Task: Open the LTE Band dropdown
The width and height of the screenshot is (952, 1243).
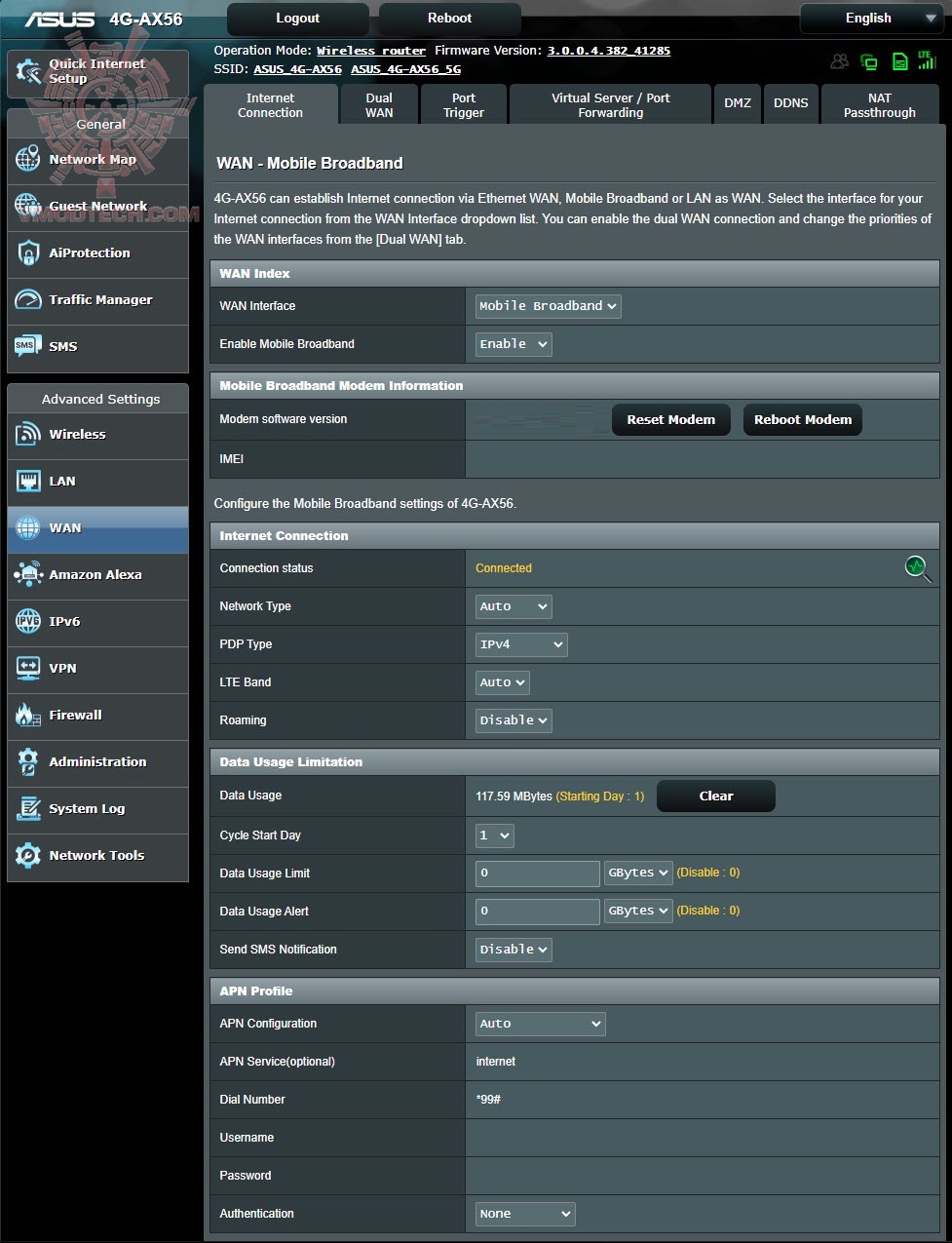Action: click(x=502, y=682)
